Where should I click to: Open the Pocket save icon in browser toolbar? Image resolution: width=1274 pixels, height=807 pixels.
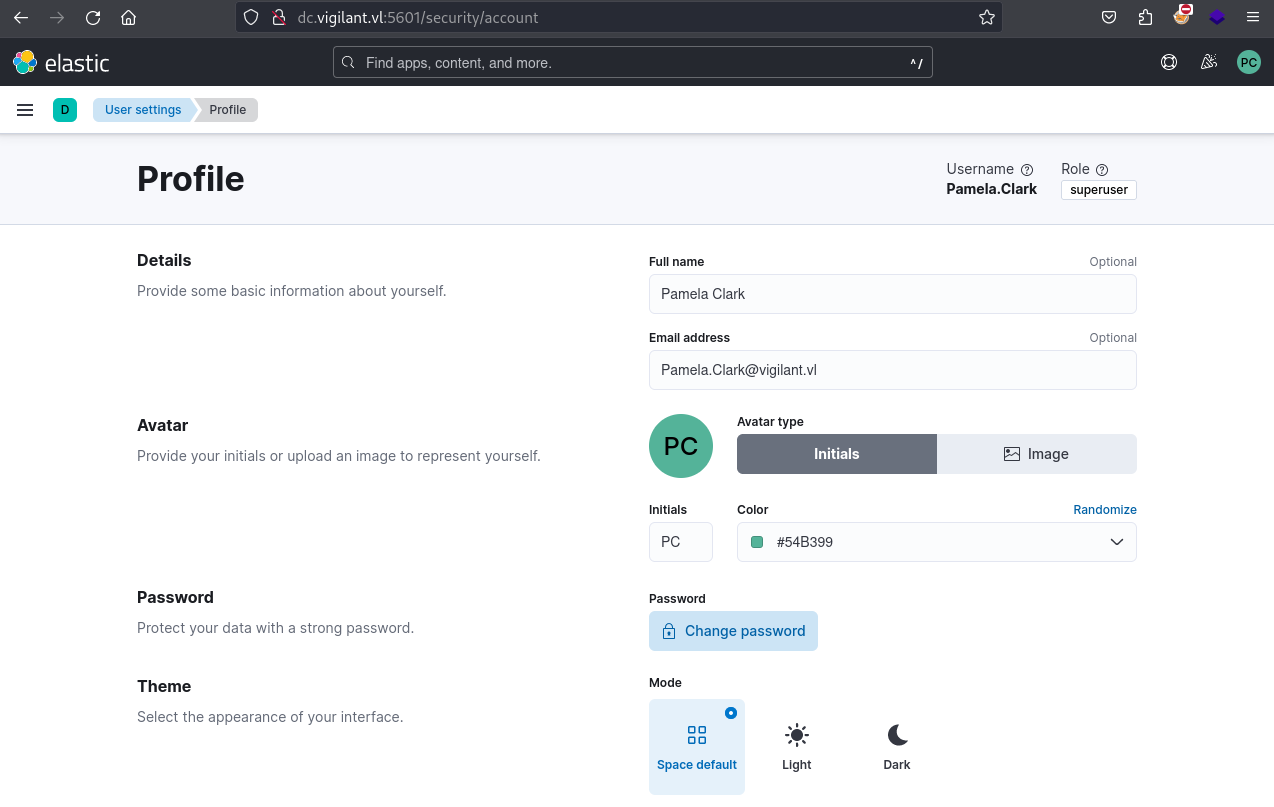(x=1109, y=17)
